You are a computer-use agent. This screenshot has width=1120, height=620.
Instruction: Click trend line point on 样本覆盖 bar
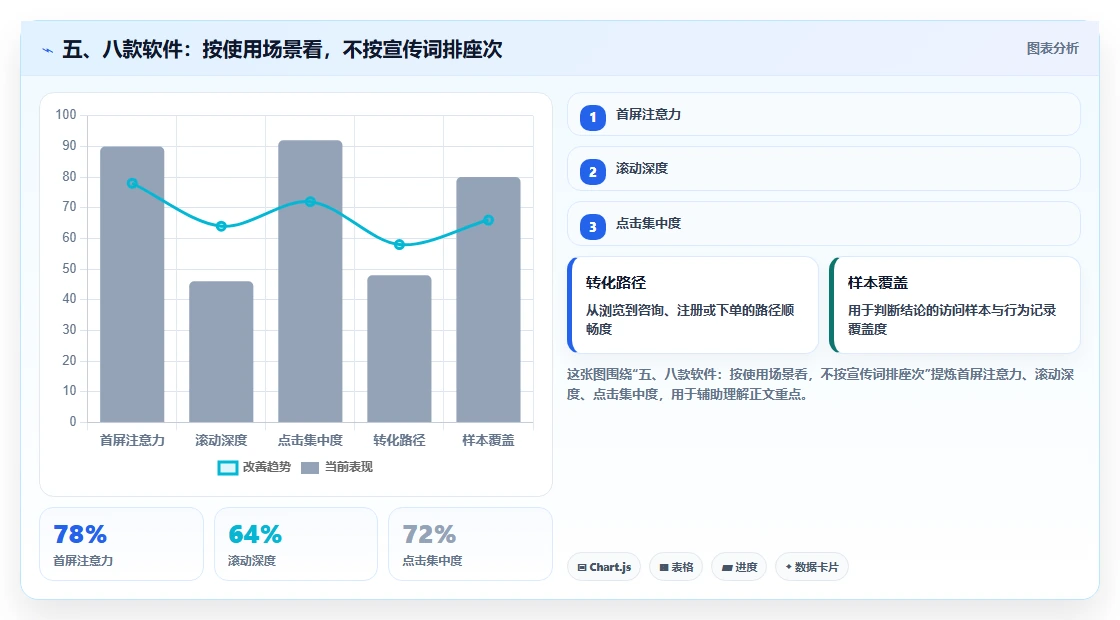[489, 220]
